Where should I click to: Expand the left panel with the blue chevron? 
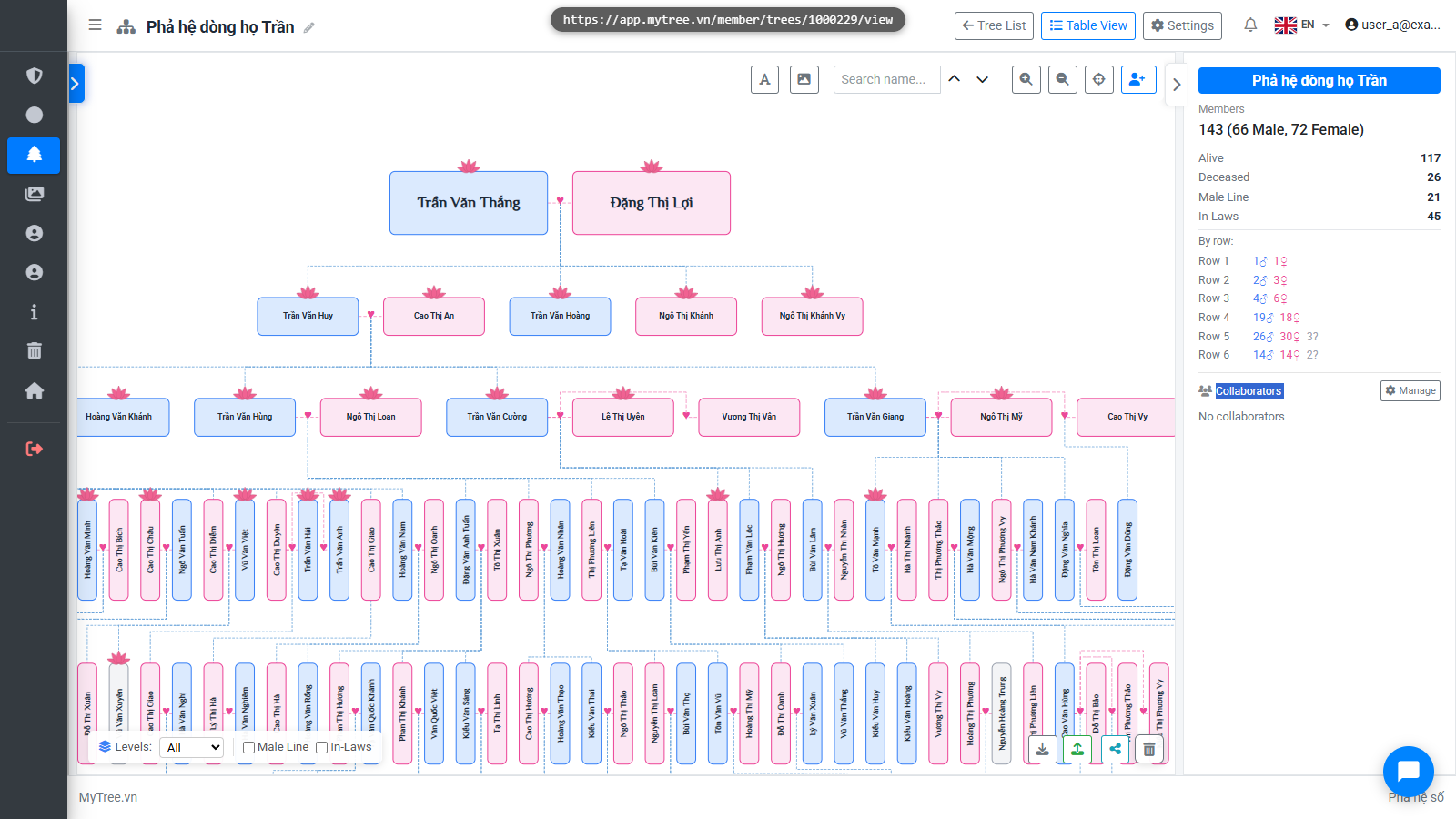[76, 84]
